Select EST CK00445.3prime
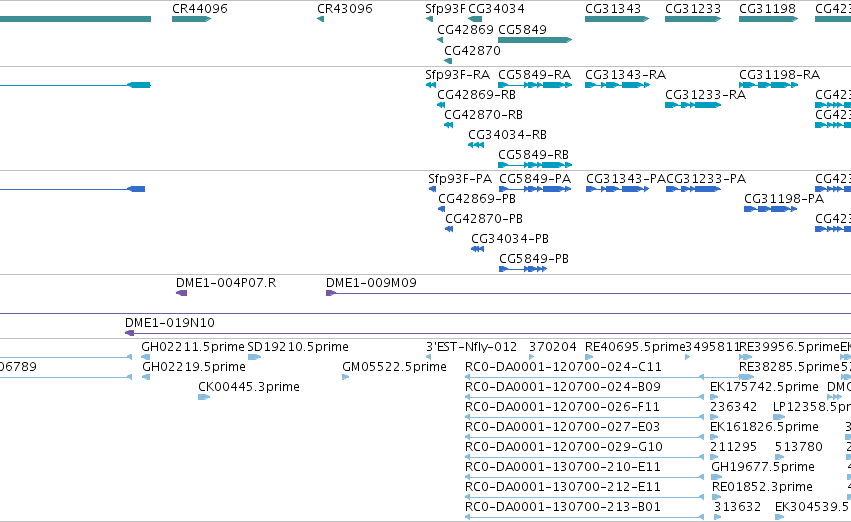 click(249, 387)
